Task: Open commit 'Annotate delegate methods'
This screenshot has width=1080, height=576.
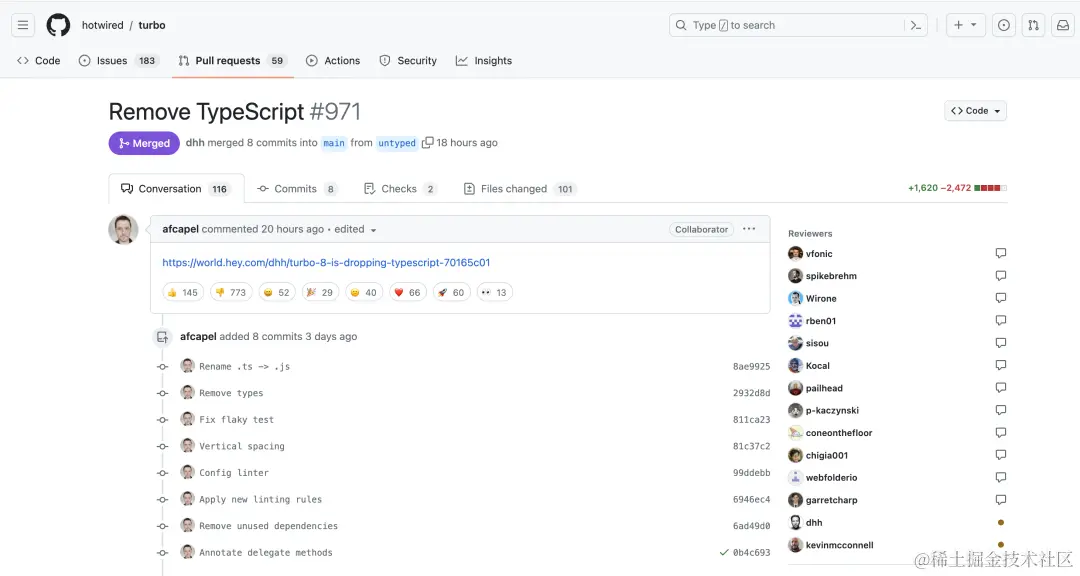Action: pos(266,553)
